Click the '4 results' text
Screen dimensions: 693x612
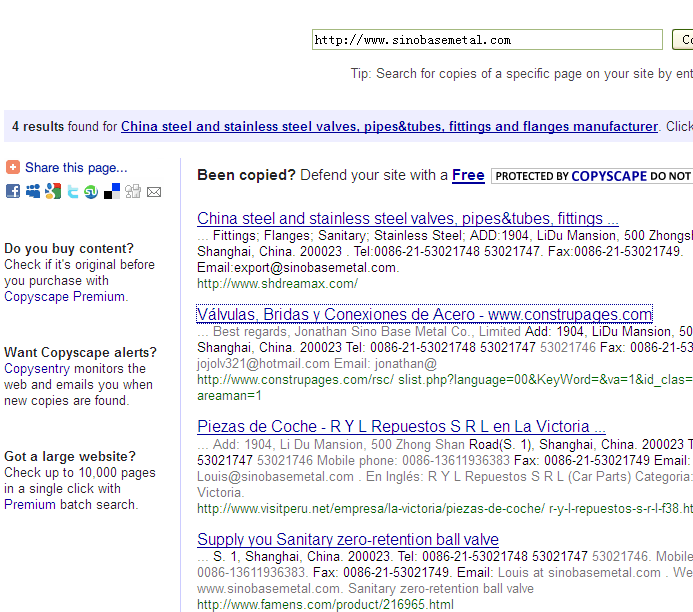[38, 127]
